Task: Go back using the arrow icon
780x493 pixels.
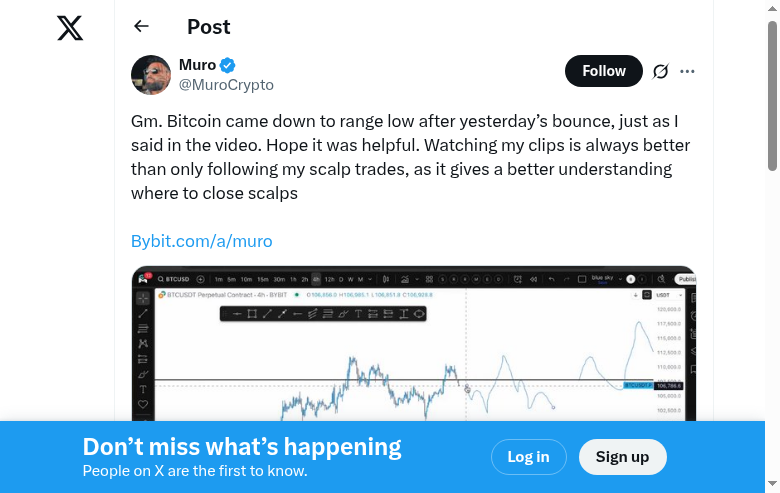Action: (141, 27)
